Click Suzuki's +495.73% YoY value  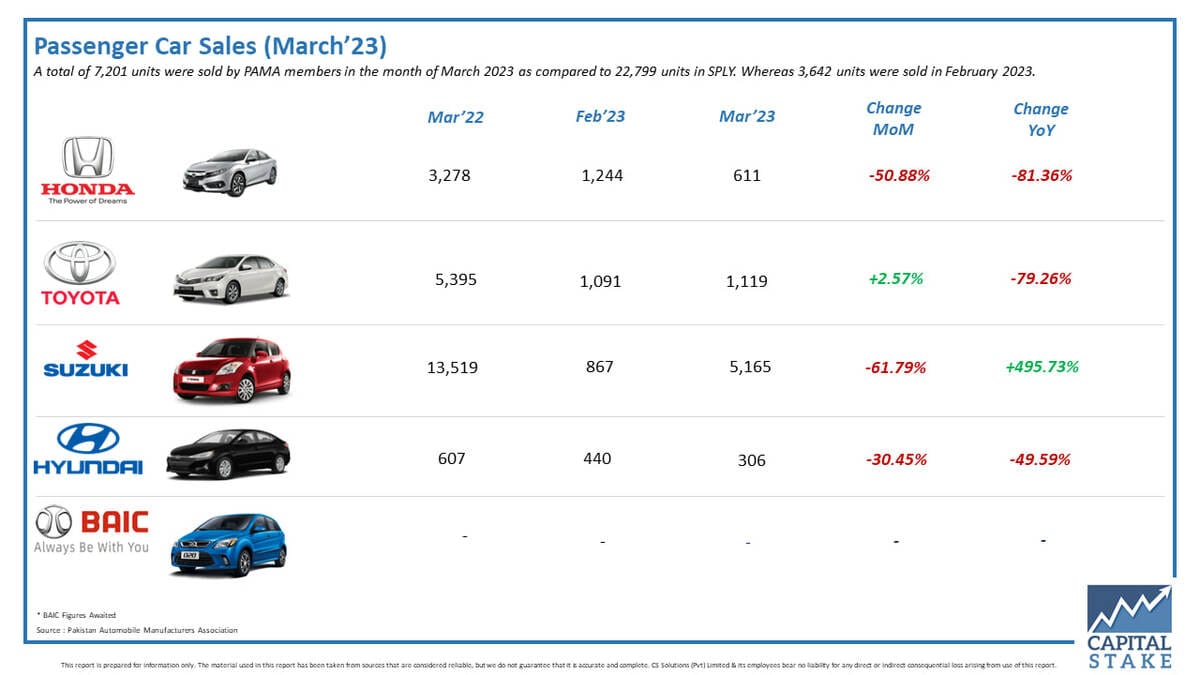coord(1042,367)
